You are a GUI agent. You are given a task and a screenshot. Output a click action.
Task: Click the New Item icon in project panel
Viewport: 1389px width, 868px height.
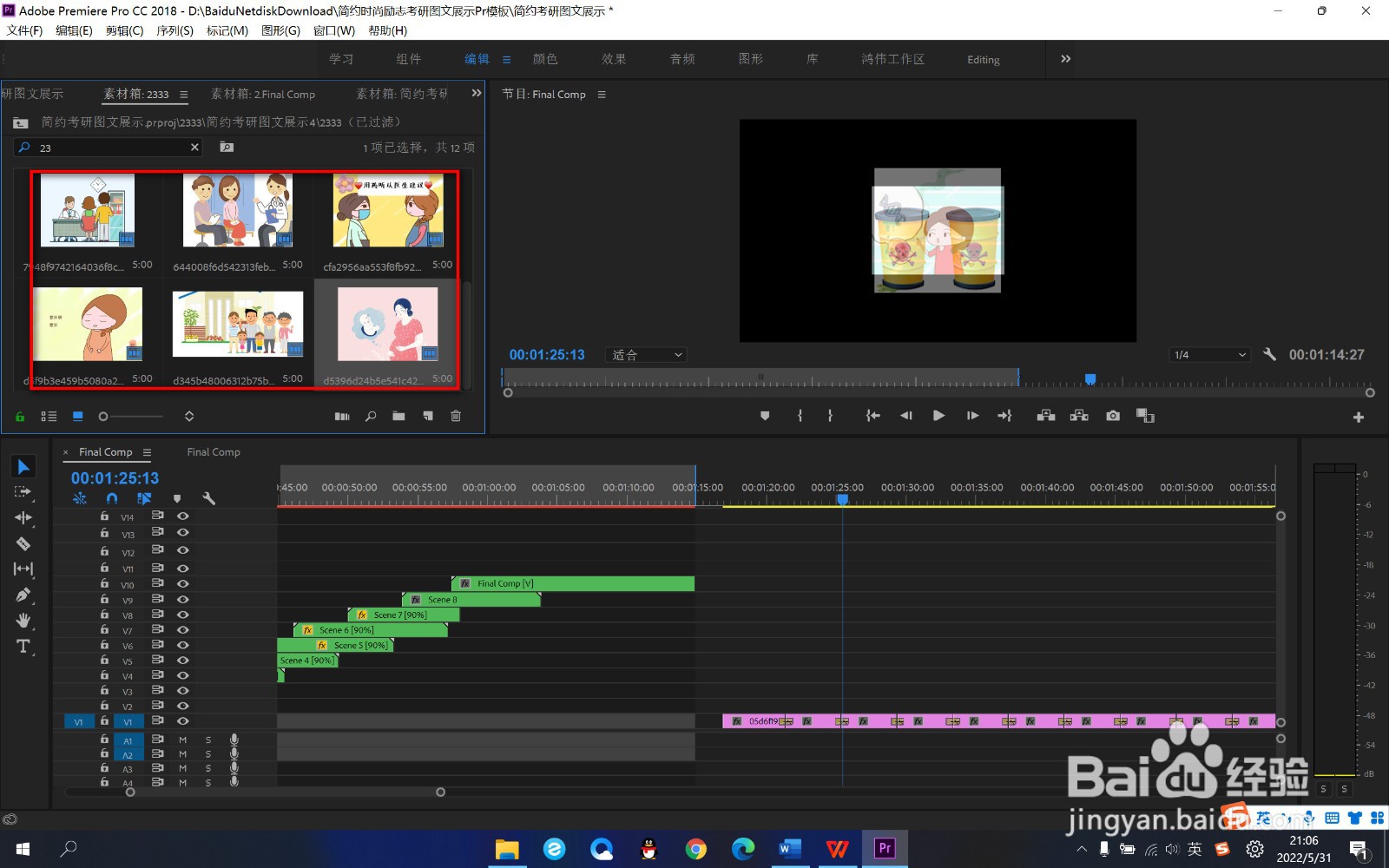[x=428, y=417]
